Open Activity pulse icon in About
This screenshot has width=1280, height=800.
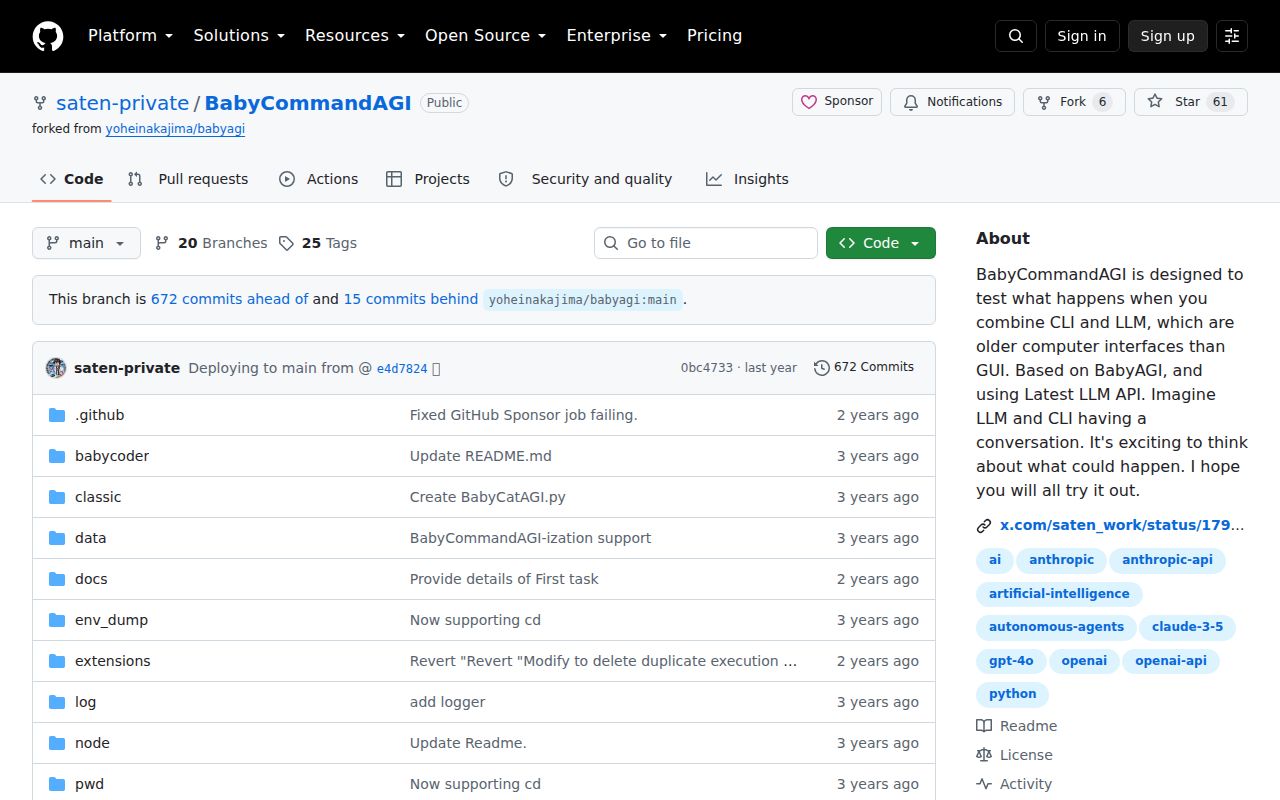coord(984,784)
